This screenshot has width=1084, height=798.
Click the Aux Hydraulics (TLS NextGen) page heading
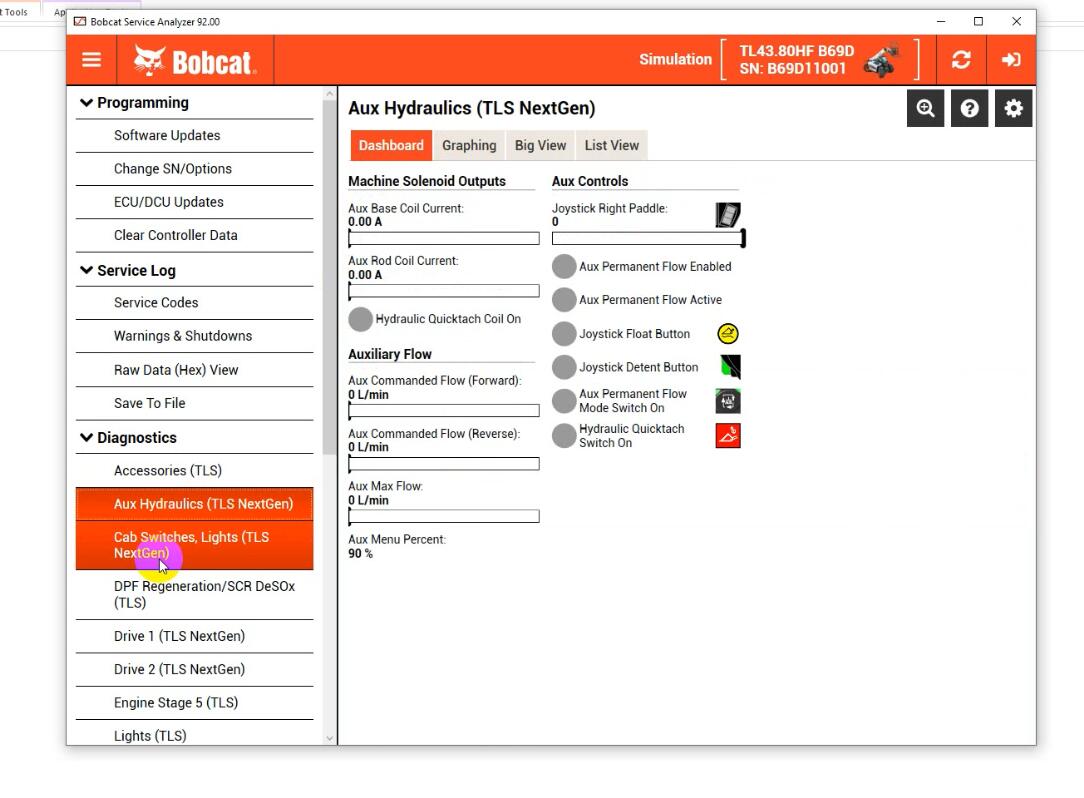pos(471,109)
